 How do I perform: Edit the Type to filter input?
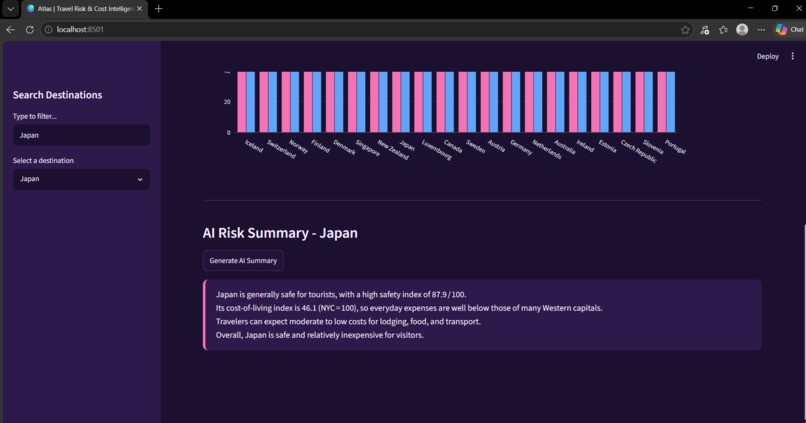(81, 135)
